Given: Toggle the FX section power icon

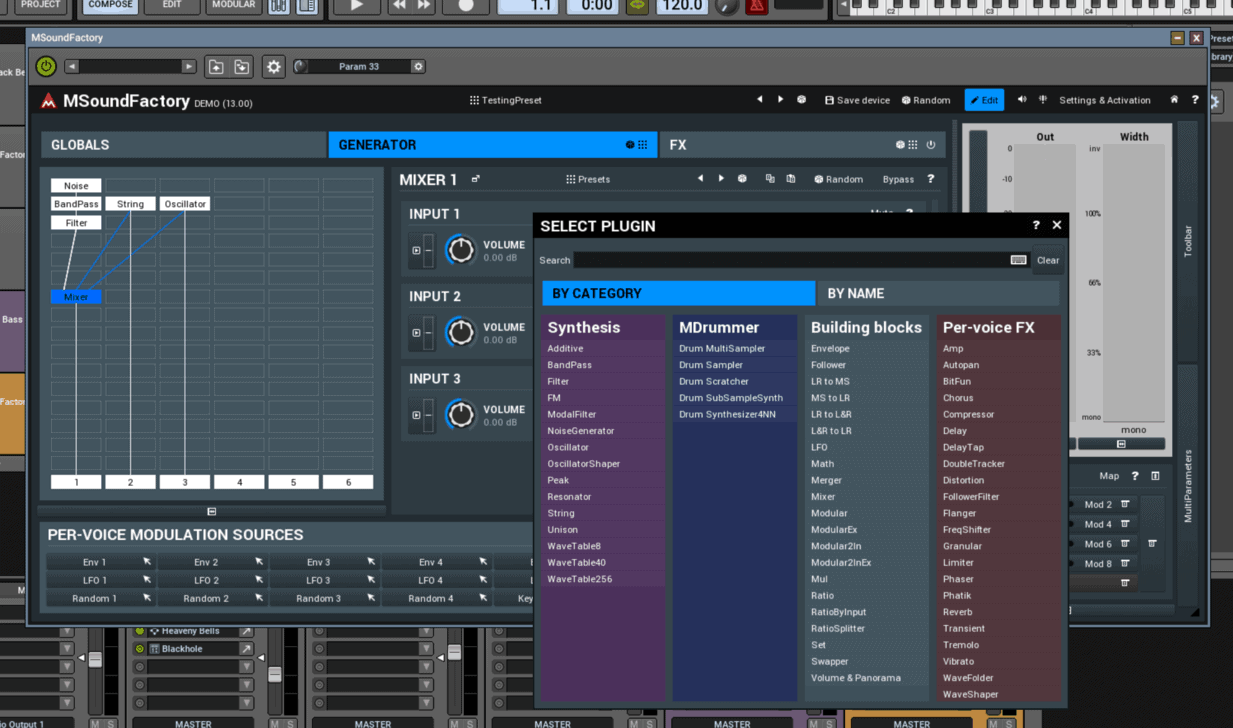Looking at the screenshot, I should tap(931, 145).
